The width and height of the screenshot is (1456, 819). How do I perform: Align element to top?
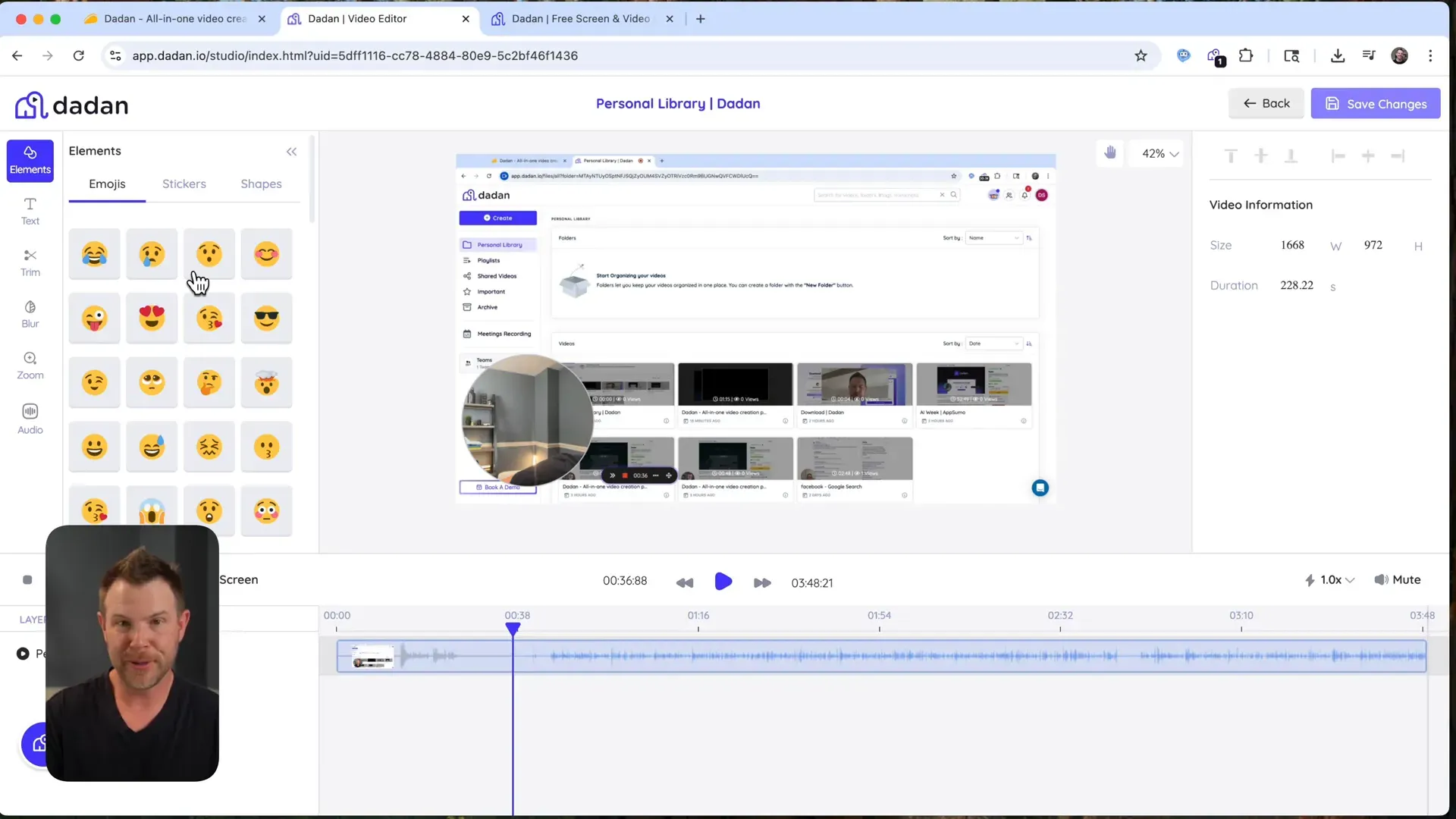[x=1231, y=156]
